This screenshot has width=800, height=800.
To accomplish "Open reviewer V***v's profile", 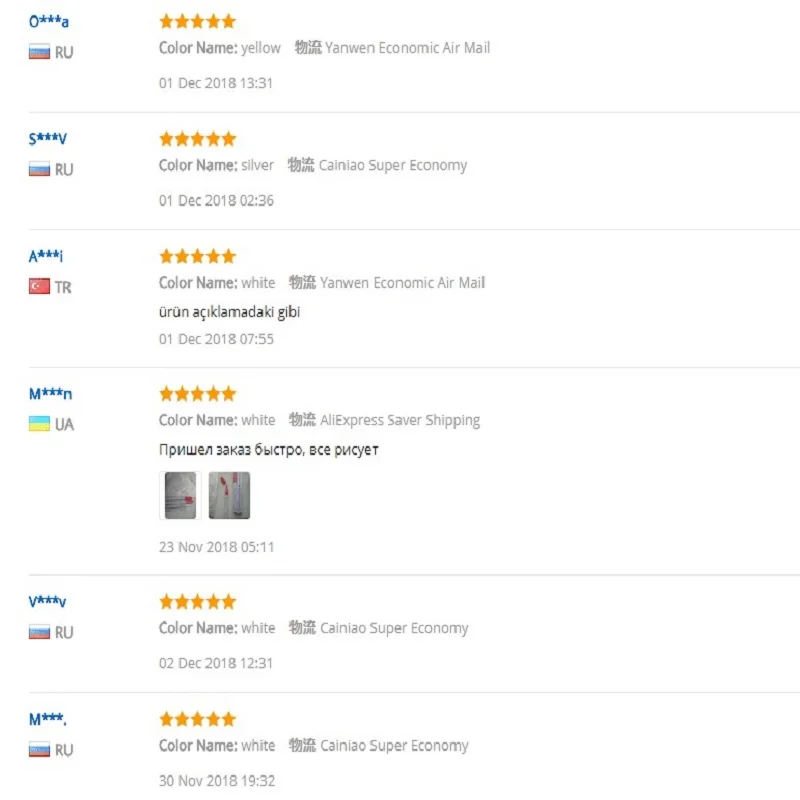I will pos(48,601).
